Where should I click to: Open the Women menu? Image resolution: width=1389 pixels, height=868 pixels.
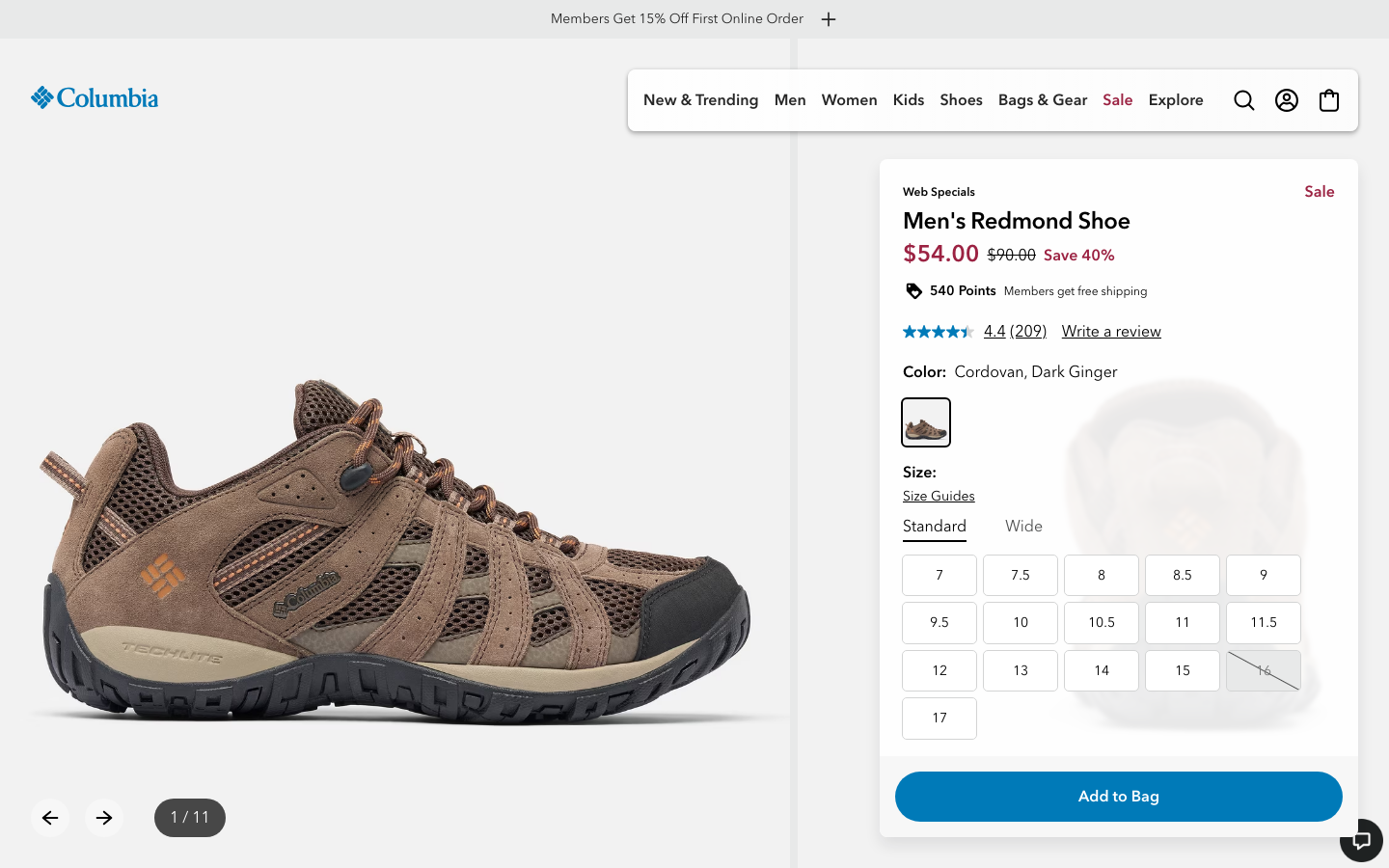(x=850, y=100)
